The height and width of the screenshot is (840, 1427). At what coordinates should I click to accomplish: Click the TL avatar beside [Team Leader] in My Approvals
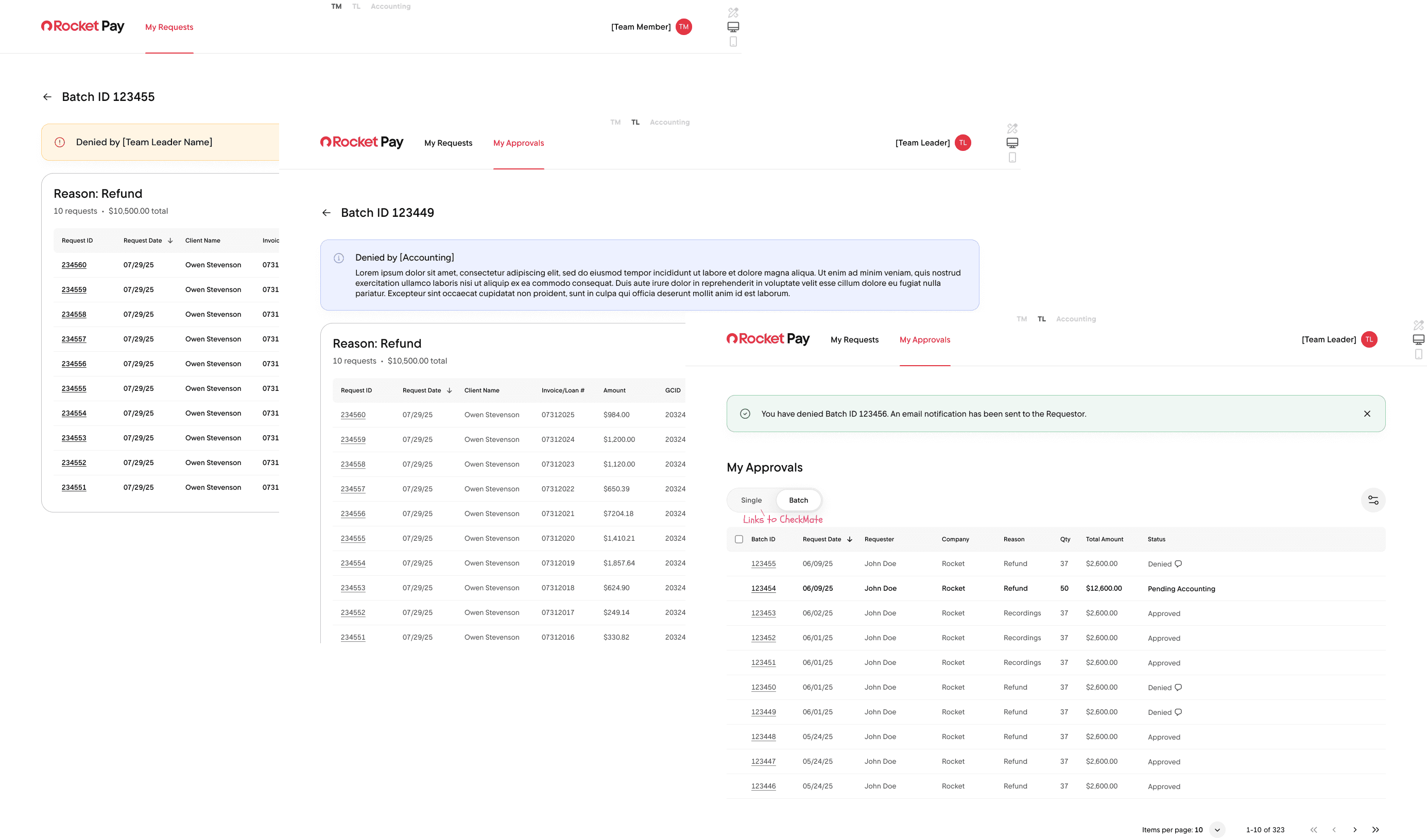tap(1368, 339)
